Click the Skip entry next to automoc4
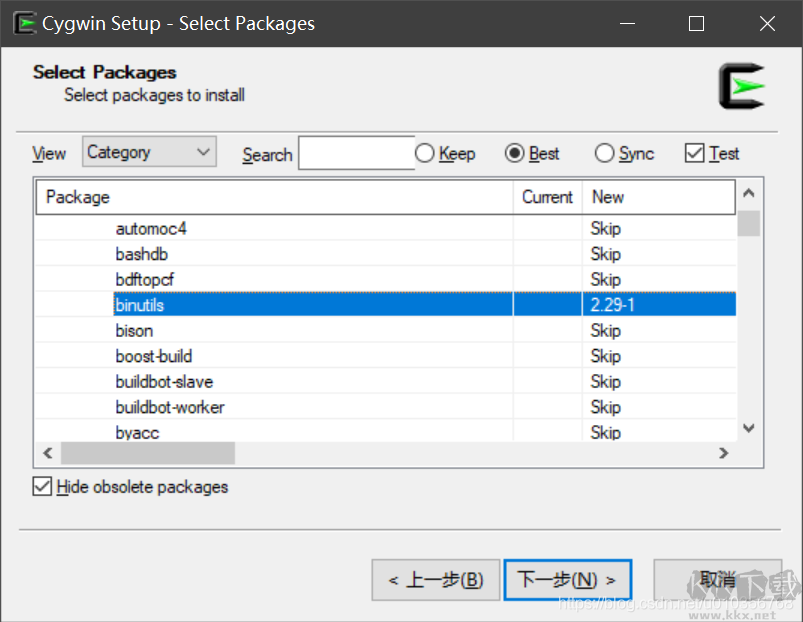The image size is (803, 622). point(605,228)
